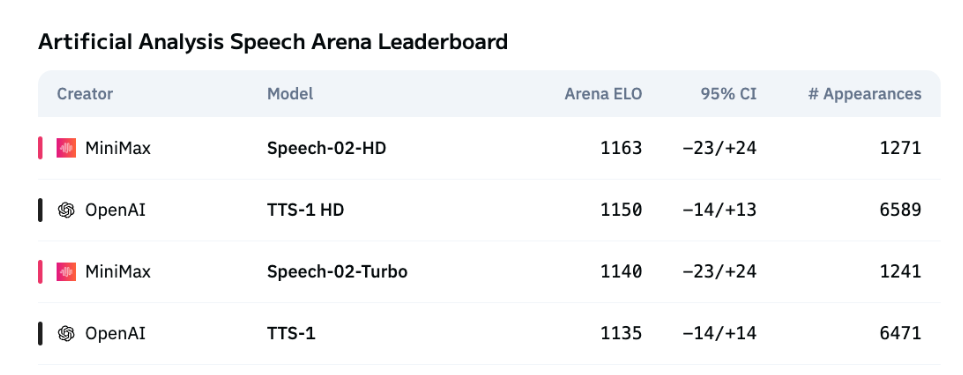The height and width of the screenshot is (375, 963).
Task: Sort by the Creator column header
Action: (x=85, y=94)
